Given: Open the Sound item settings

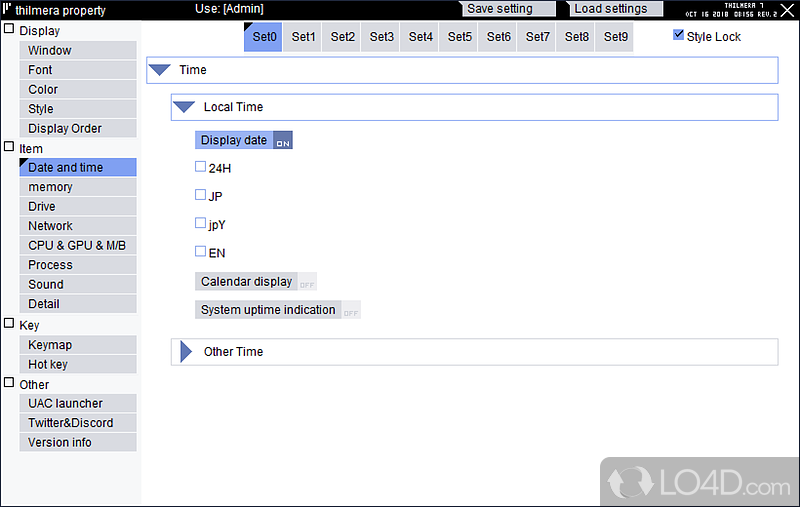Looking at the screenshot, I should point(78,285).
